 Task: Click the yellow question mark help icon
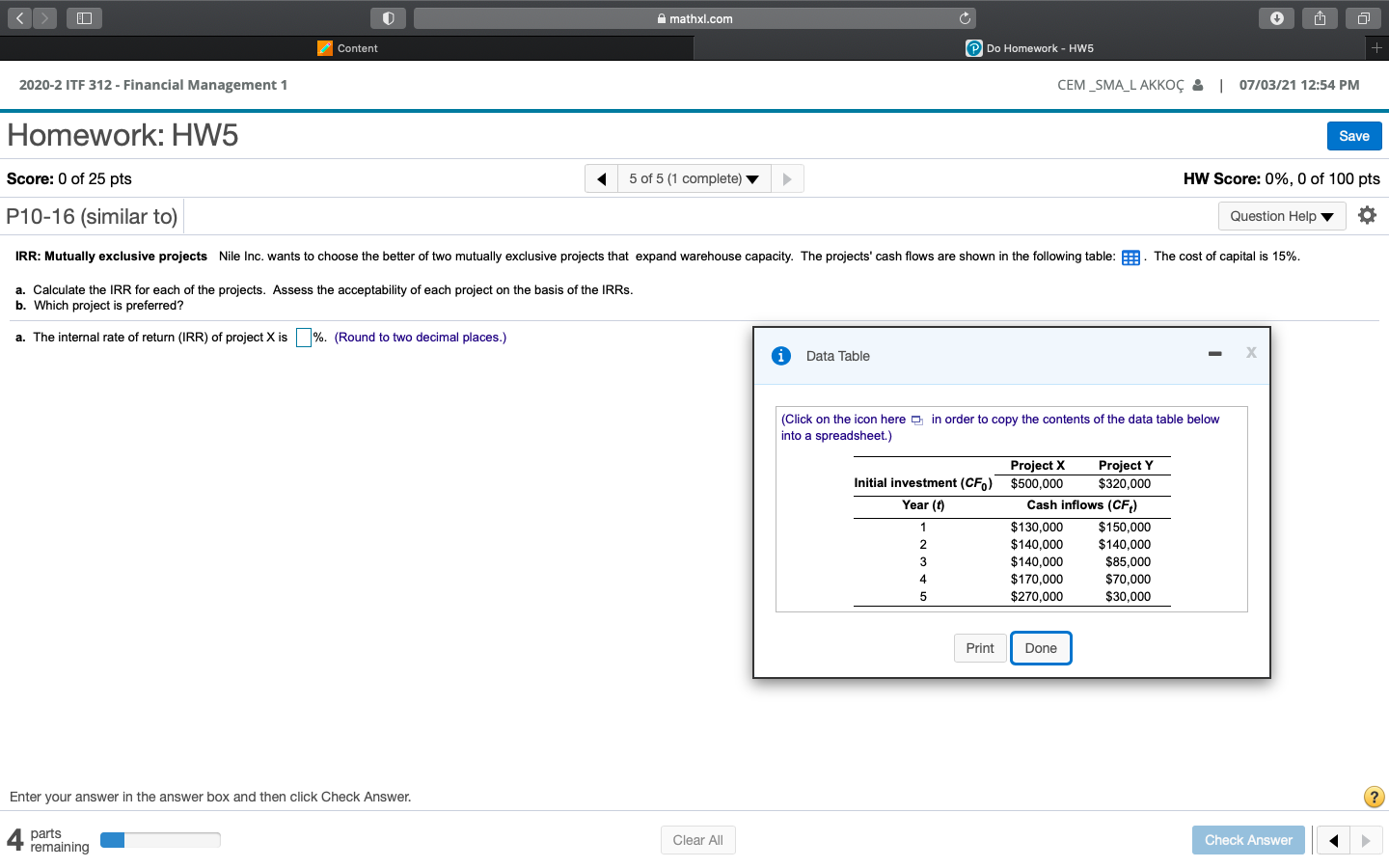pos(1374,797)
